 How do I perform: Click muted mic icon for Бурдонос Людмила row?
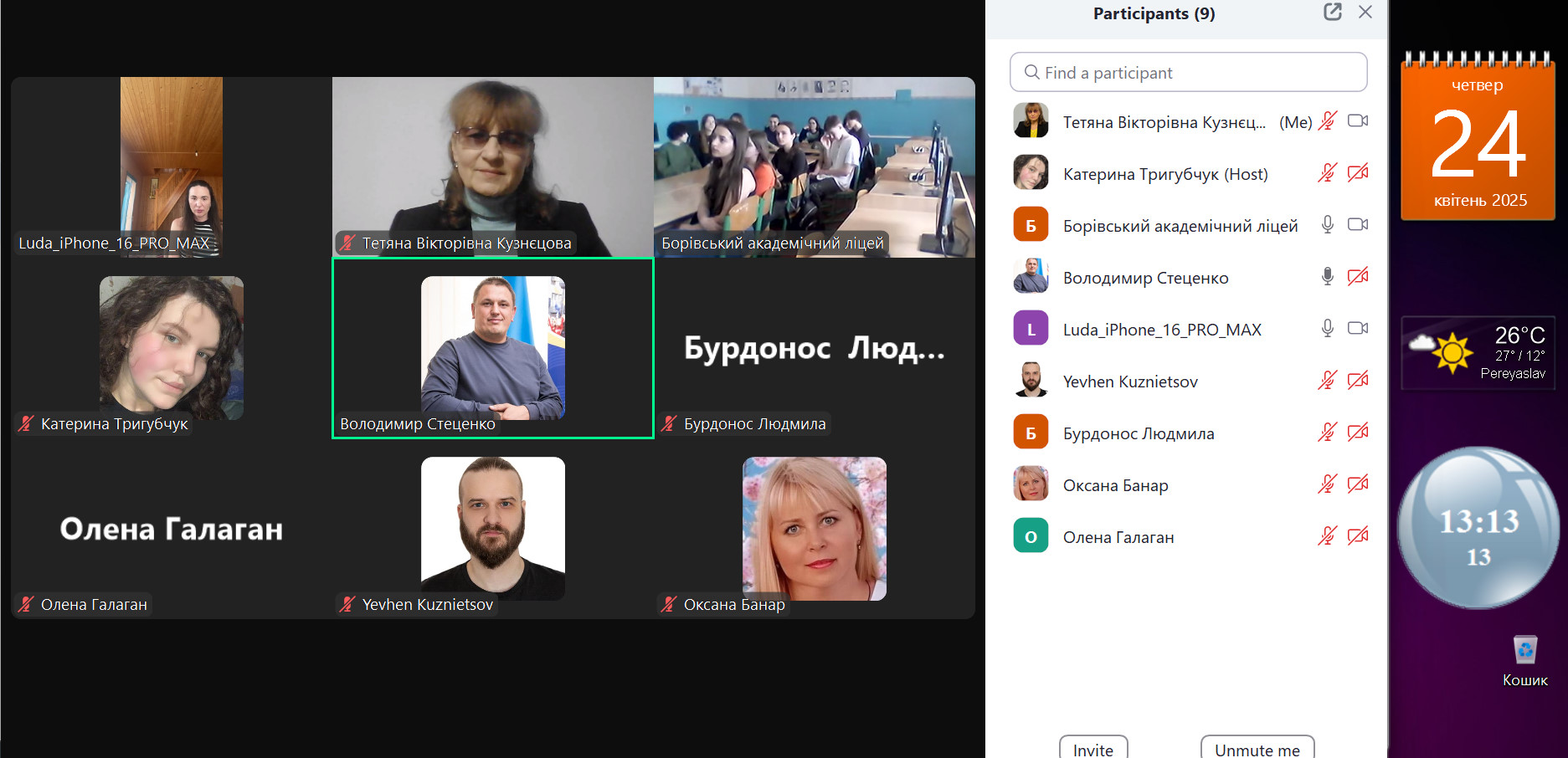pyautogui.click(x=1327, y=433)
